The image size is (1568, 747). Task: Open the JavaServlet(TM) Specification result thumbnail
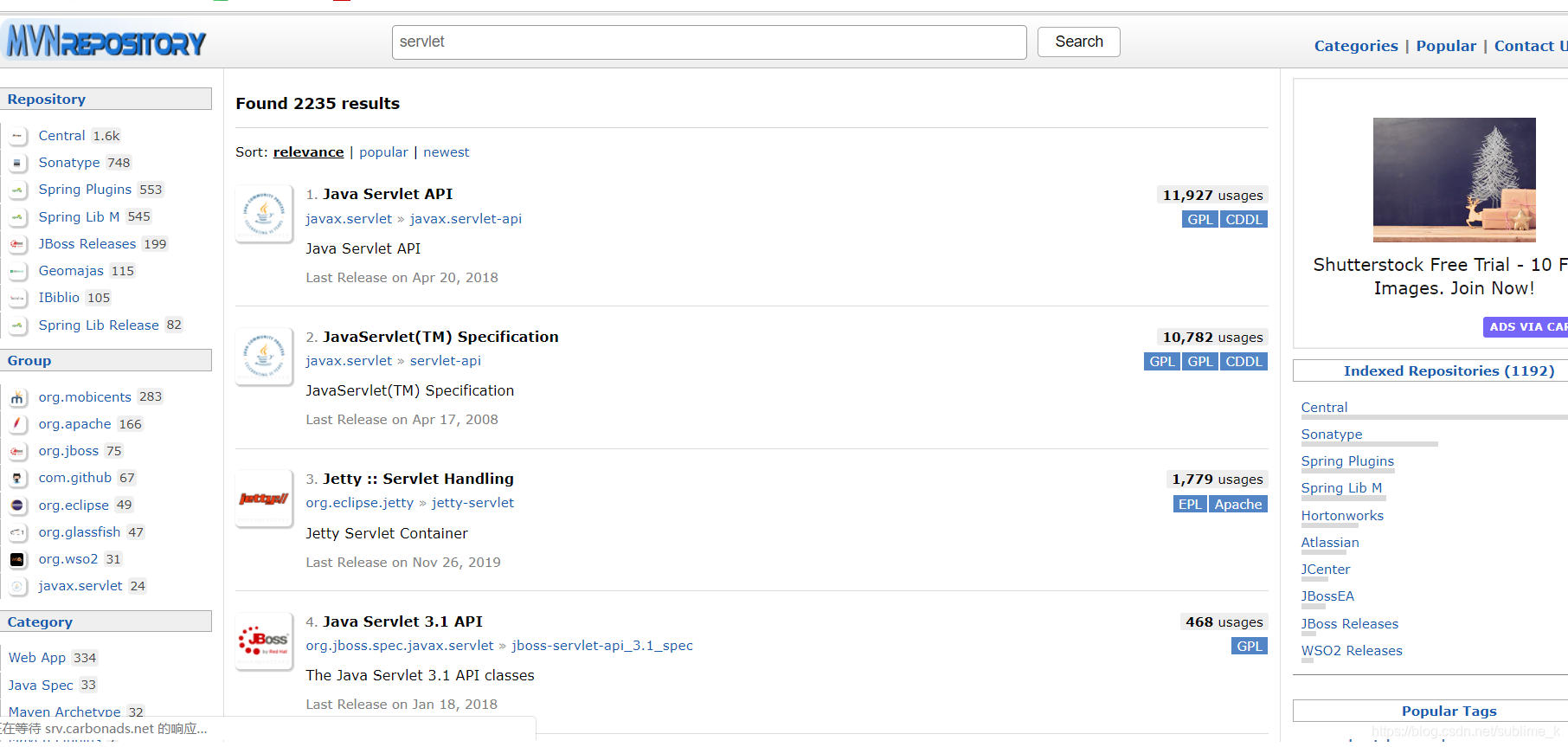[x=264, y=356]
